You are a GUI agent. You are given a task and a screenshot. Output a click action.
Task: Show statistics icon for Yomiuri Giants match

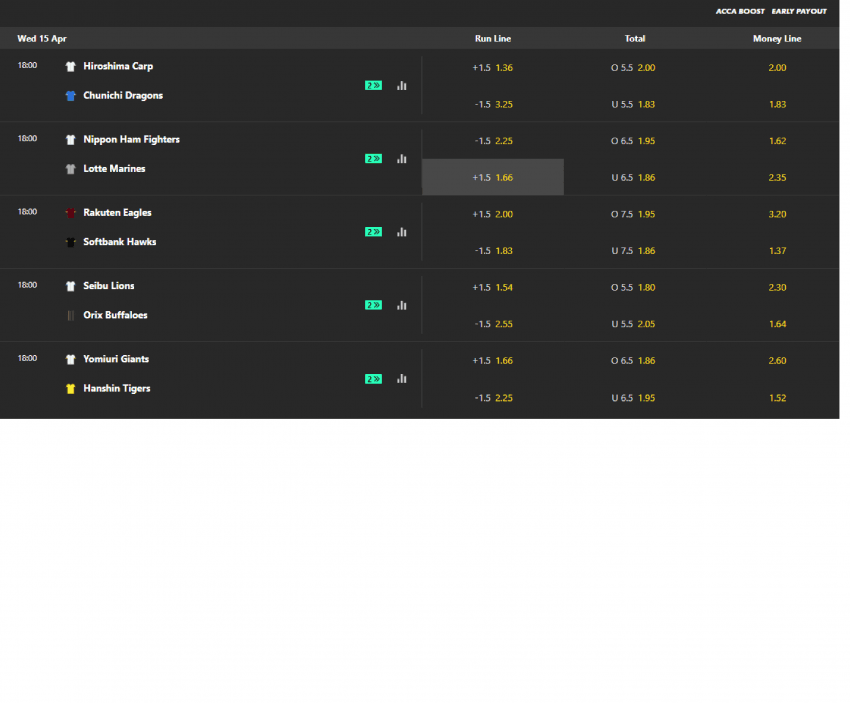click(401, 379)
